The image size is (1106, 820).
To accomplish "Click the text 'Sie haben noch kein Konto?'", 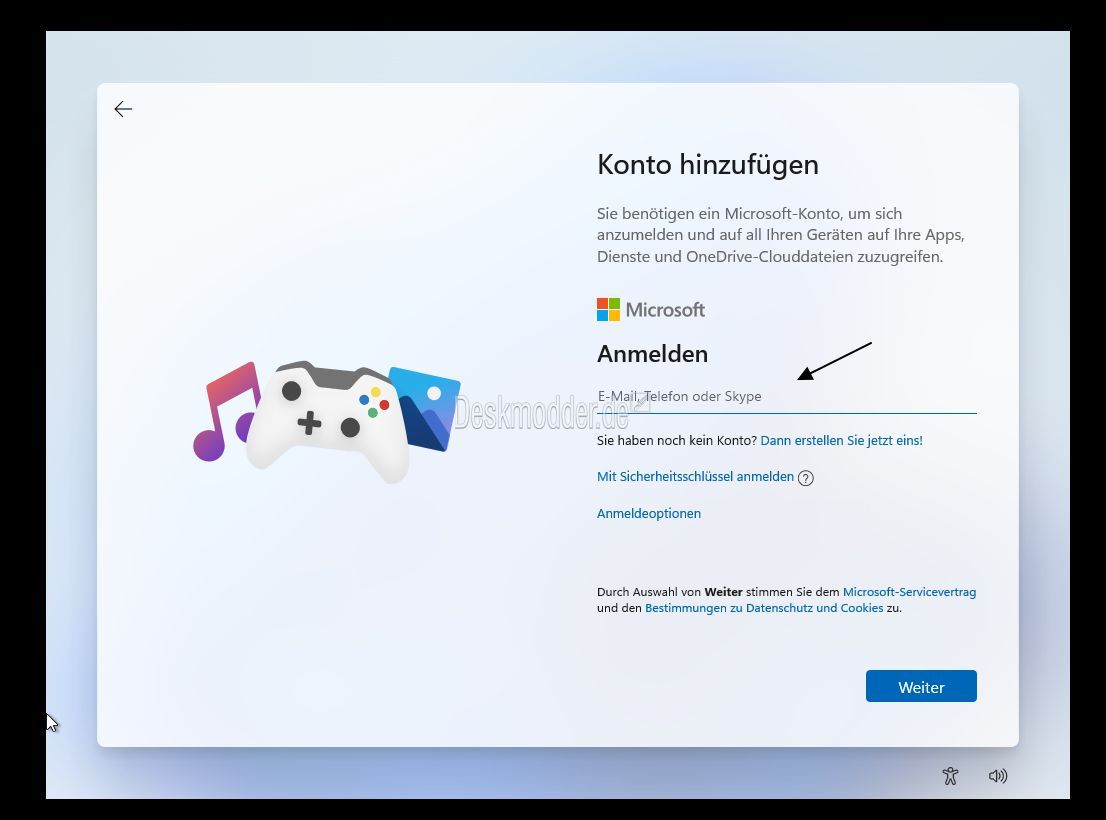I will click(677, 441).
